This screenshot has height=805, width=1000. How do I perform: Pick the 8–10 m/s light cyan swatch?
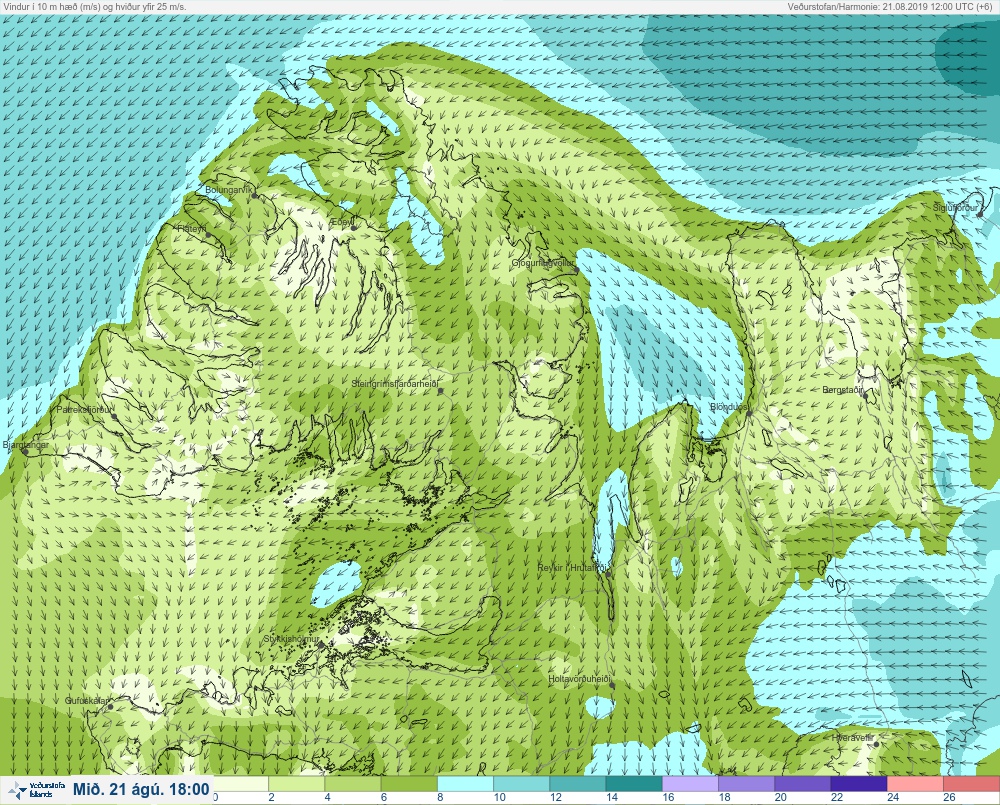pos(466,783)
